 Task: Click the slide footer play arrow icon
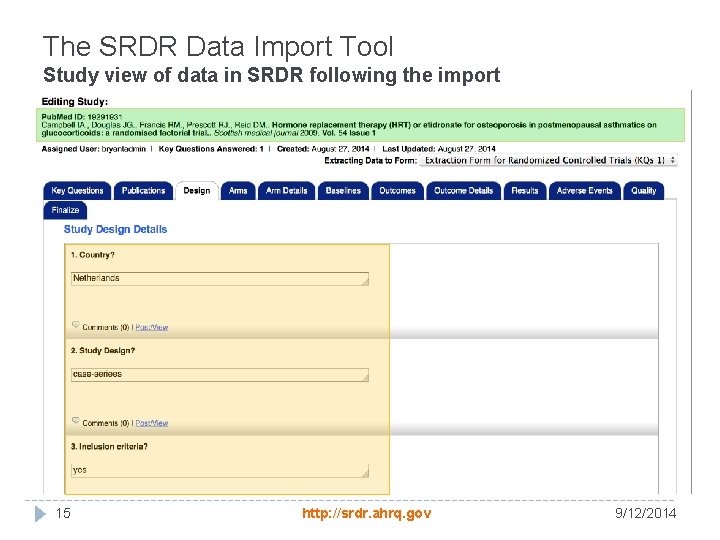coord(40,513)
